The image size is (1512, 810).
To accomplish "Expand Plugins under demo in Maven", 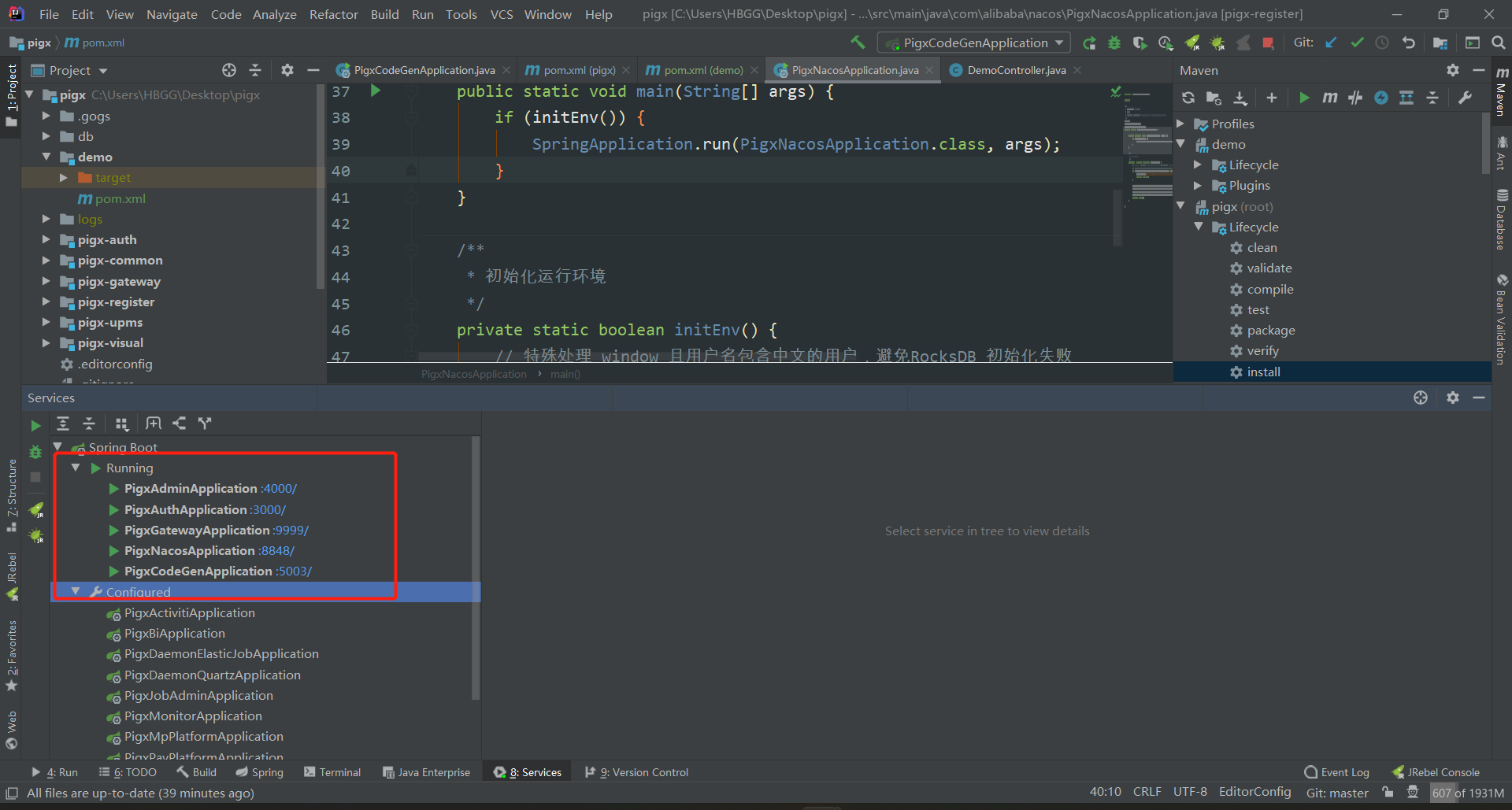I will 1198,186.
